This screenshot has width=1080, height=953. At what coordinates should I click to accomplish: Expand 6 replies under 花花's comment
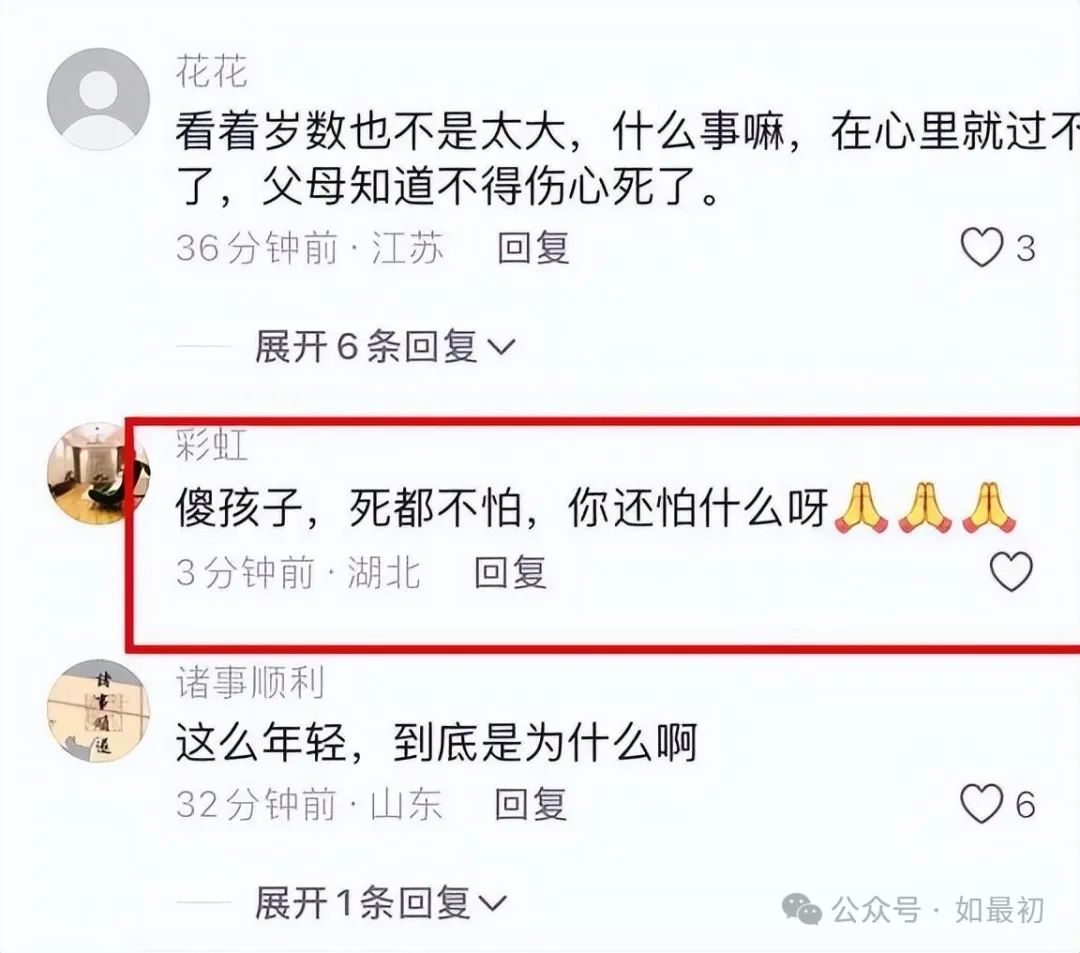point(384,346)
